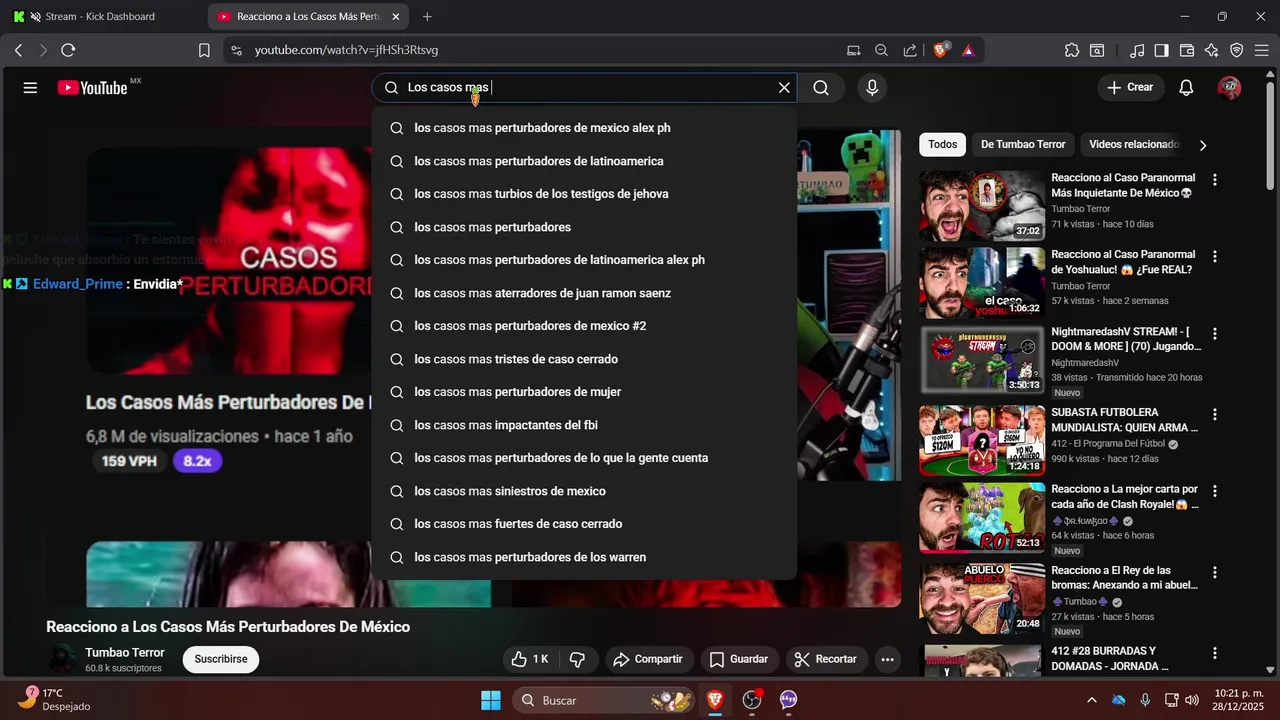Open SUBASTA FUTBOLERA MUNDIALISTA thumbnail

[982, 440]
